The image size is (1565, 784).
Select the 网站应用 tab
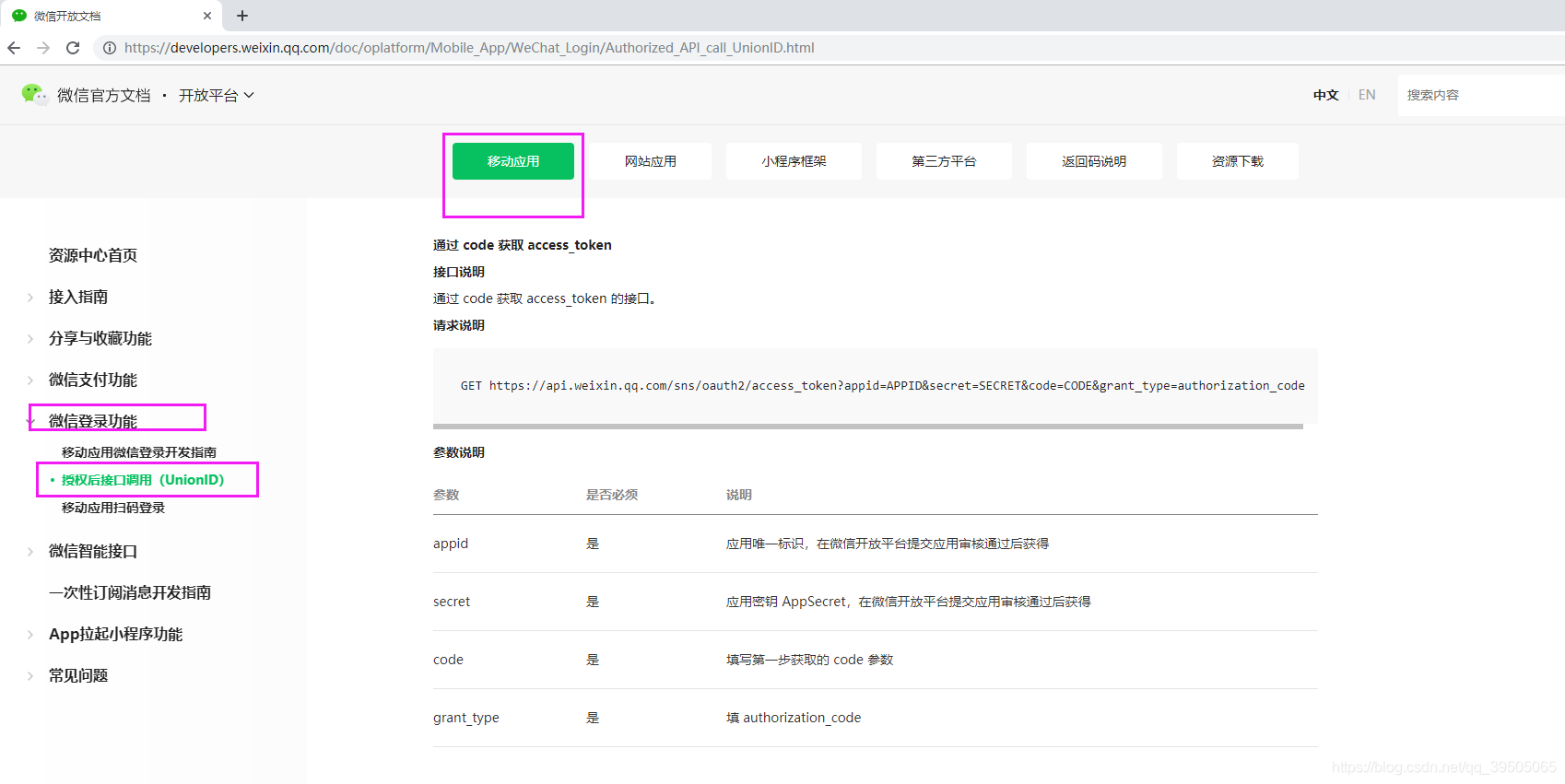651,161
